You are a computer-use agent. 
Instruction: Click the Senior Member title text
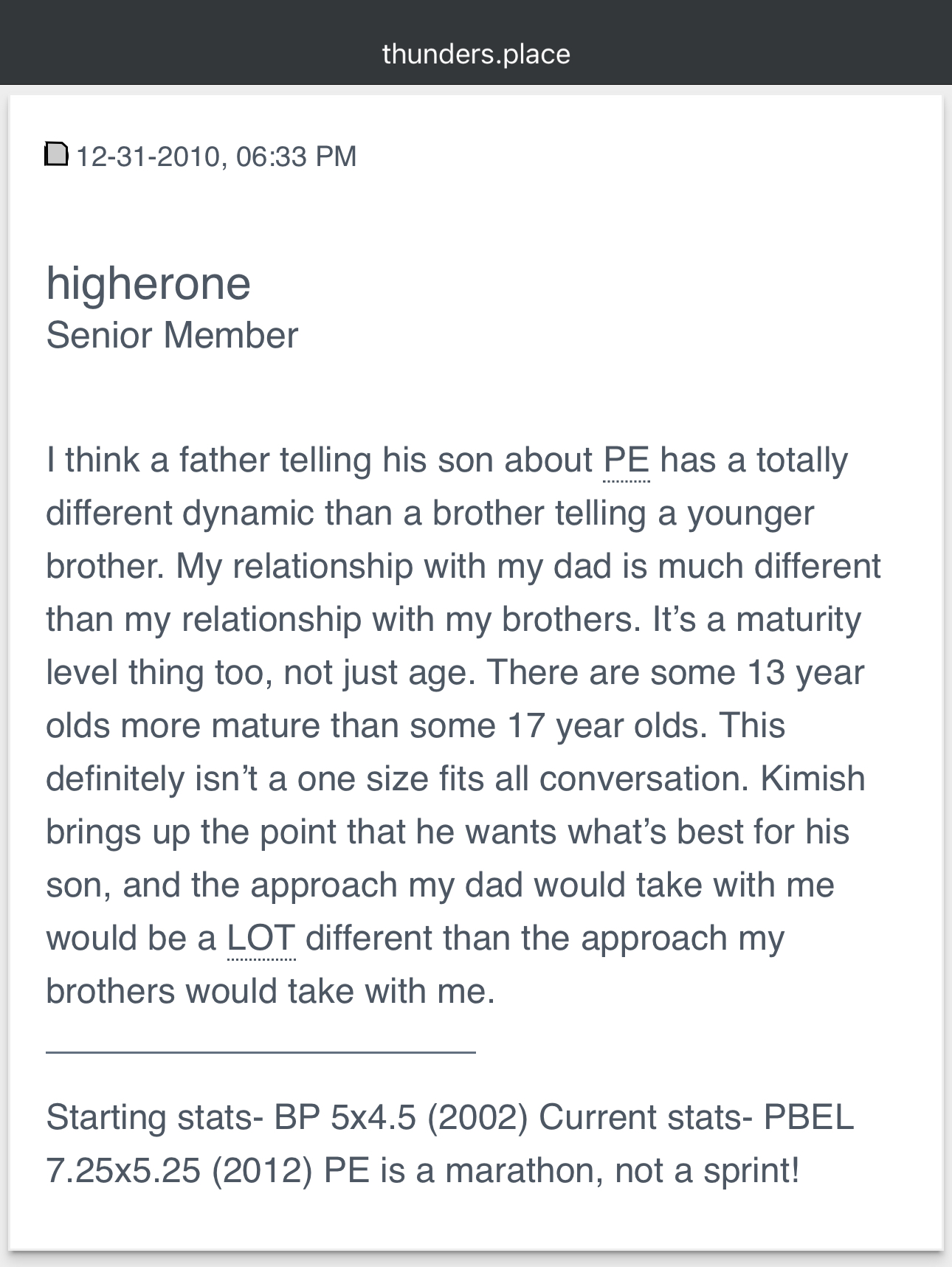(172, 335)
